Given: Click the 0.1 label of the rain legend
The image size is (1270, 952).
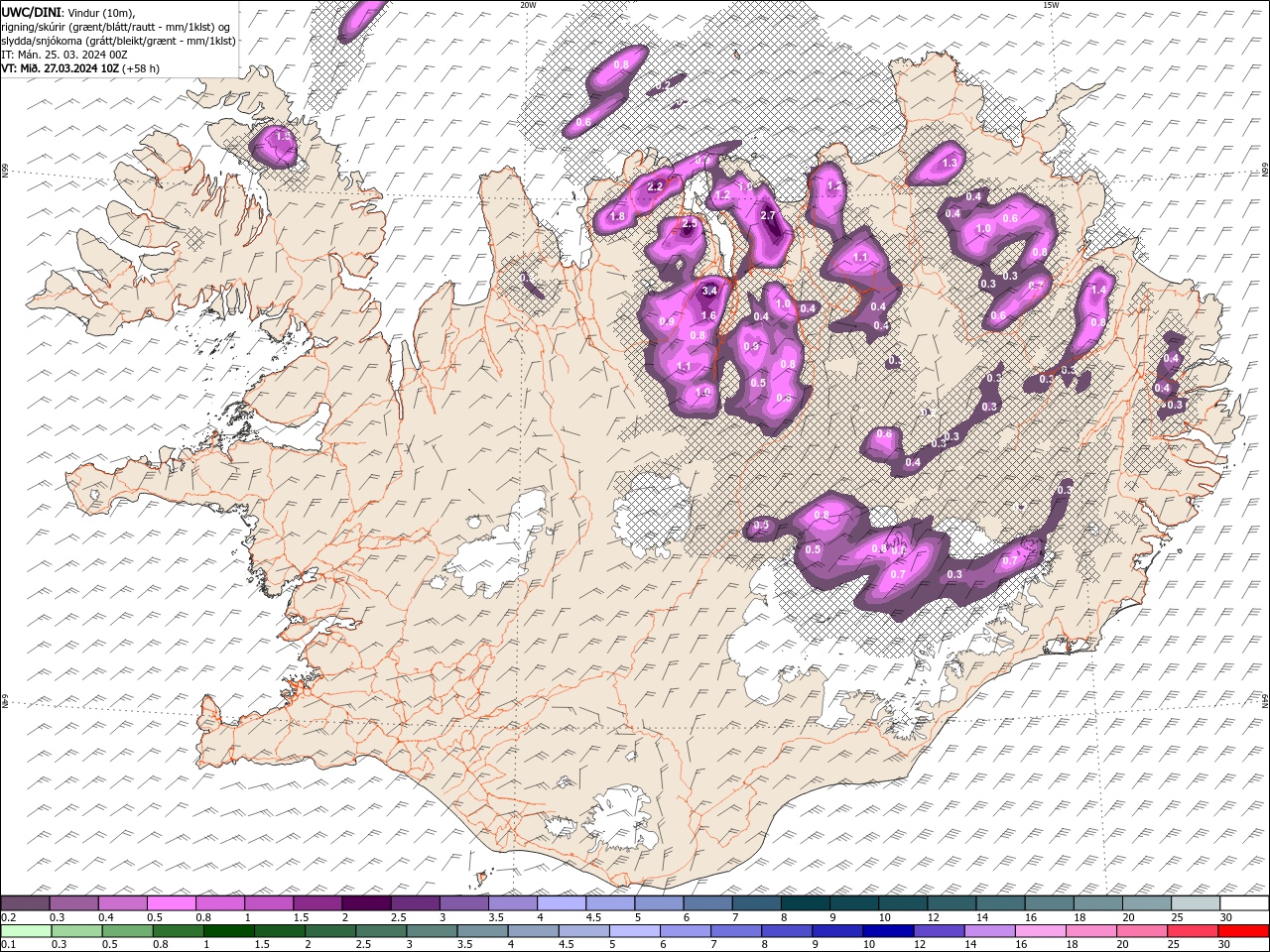Looking at the screenshot, I should pos(8,945).
